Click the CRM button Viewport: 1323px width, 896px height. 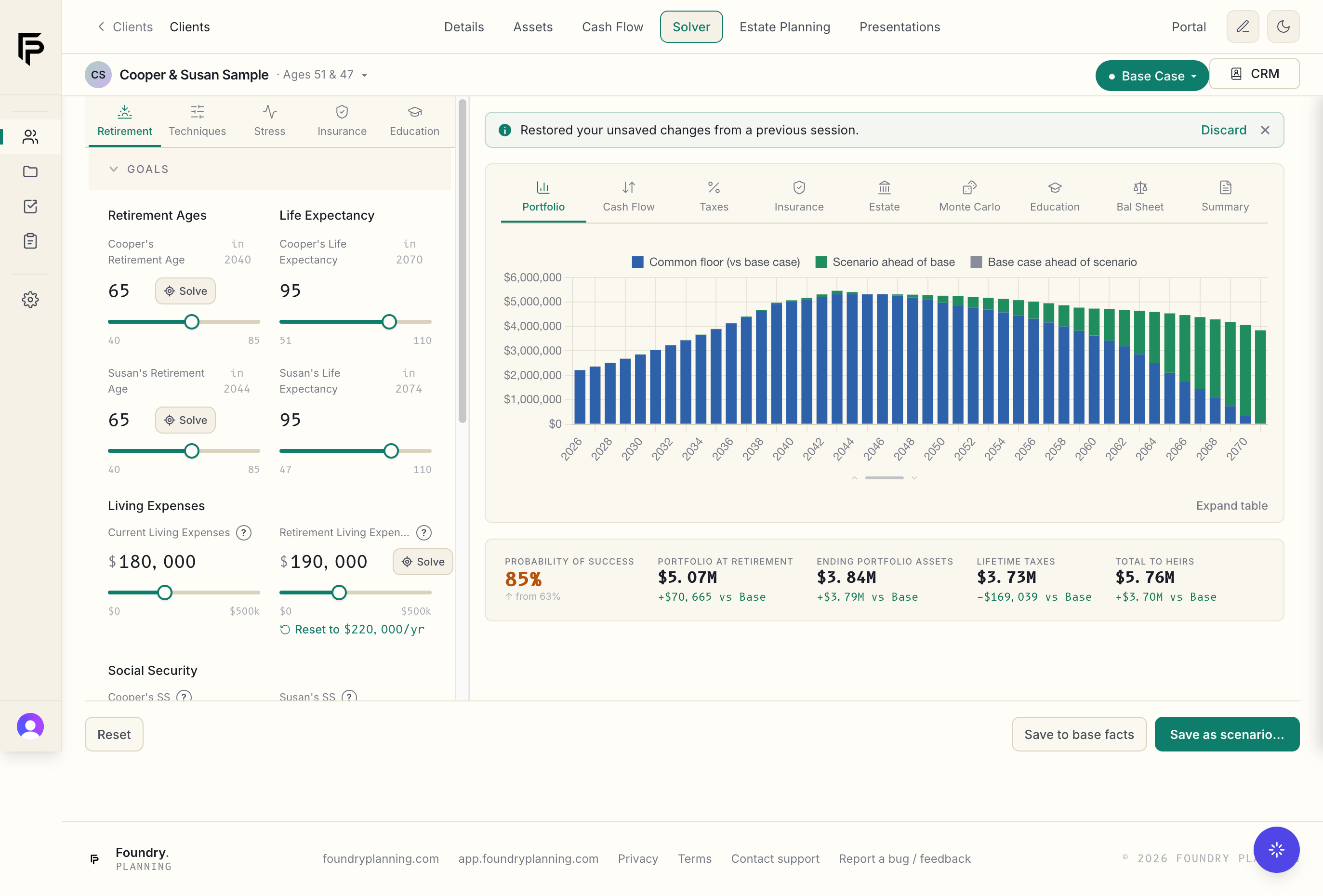[1254, 74]
